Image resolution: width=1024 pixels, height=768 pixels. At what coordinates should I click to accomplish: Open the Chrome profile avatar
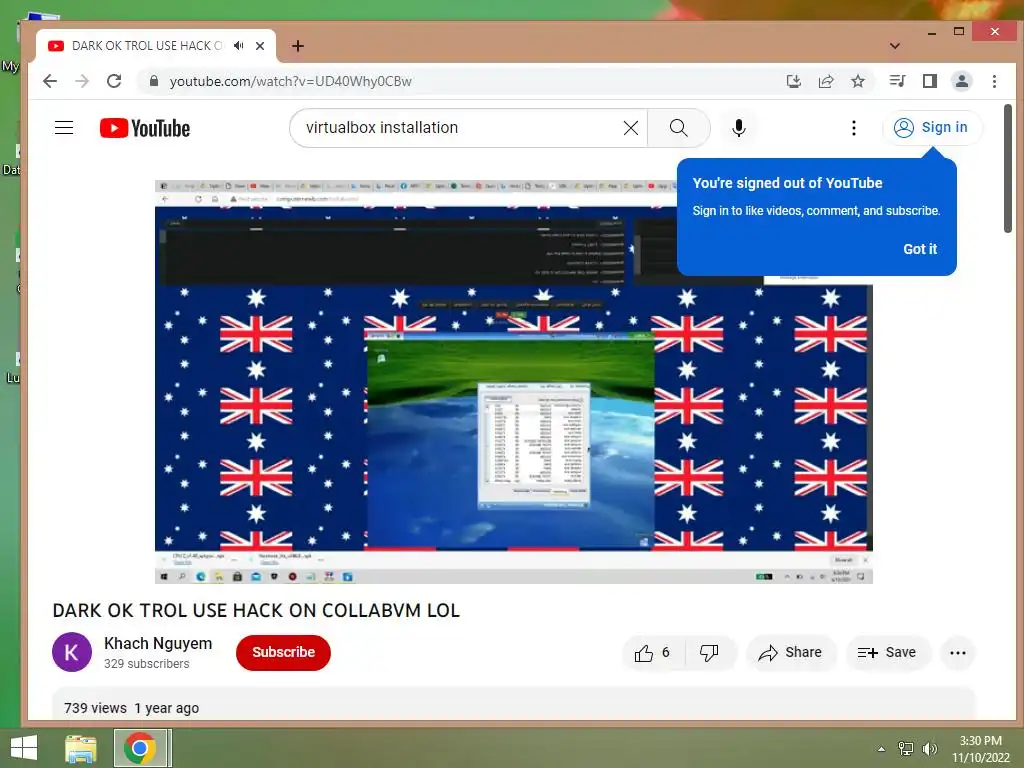coord(962,81)
